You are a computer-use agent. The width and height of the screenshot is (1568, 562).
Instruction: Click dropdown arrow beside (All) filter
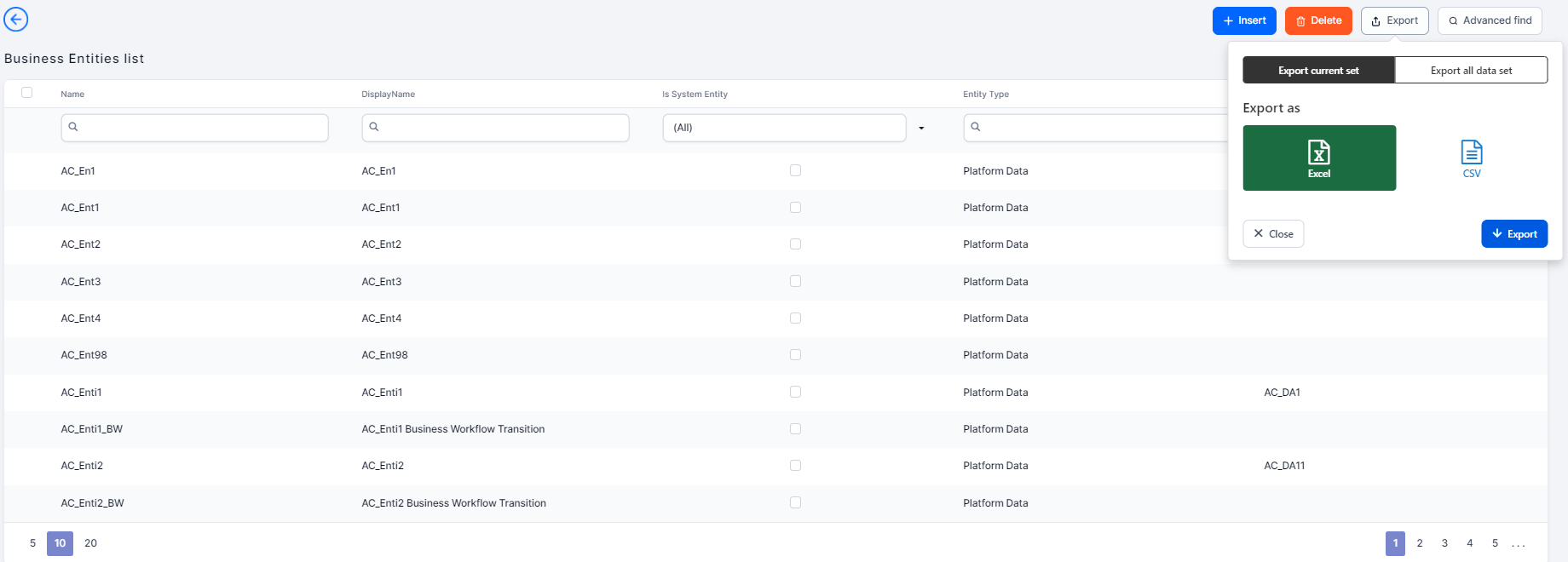(921, 128)
